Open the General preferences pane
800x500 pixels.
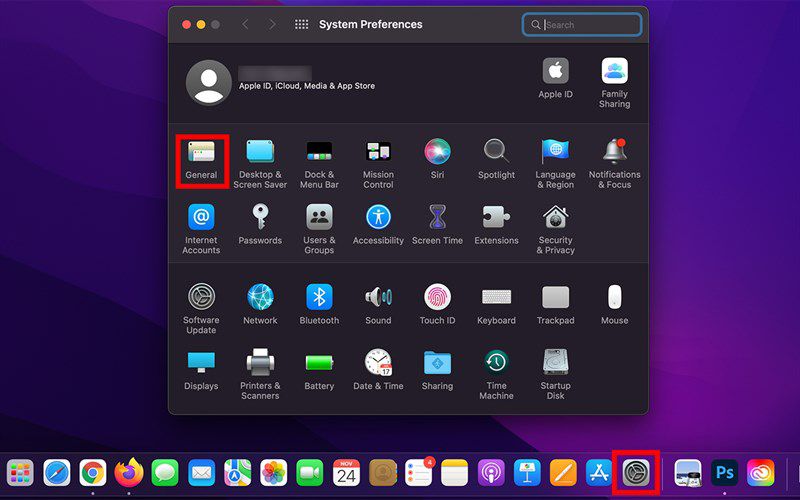point(201,160)
